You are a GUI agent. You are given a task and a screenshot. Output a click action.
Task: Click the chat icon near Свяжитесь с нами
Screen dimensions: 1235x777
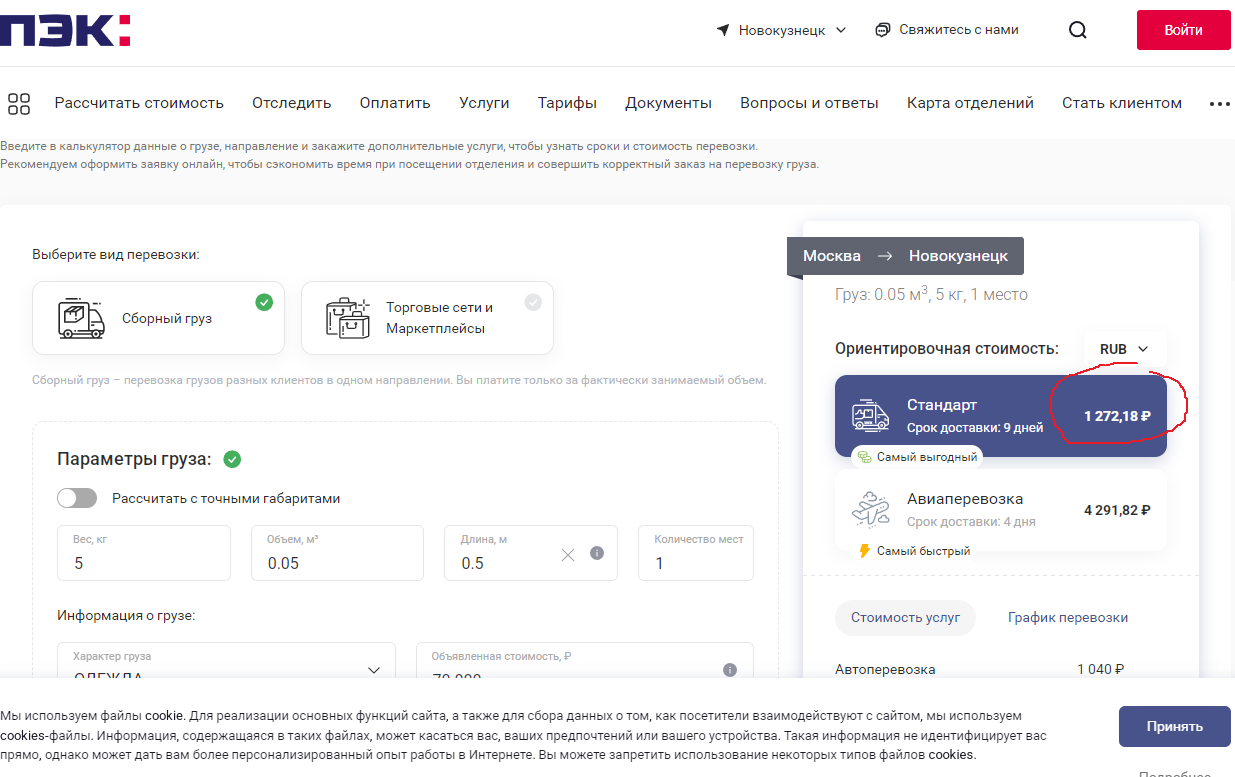tap(882, 30)
